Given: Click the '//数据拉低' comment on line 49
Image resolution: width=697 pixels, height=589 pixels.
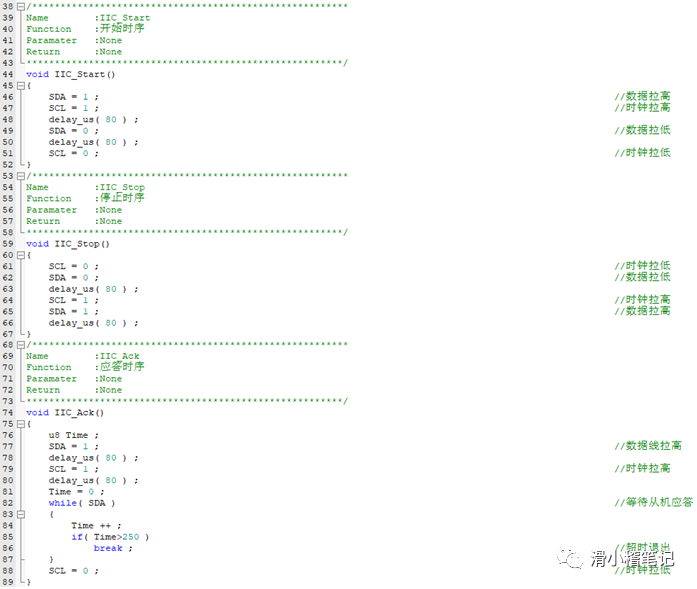Looking at the screenshot, I should [x=642, y=130].
